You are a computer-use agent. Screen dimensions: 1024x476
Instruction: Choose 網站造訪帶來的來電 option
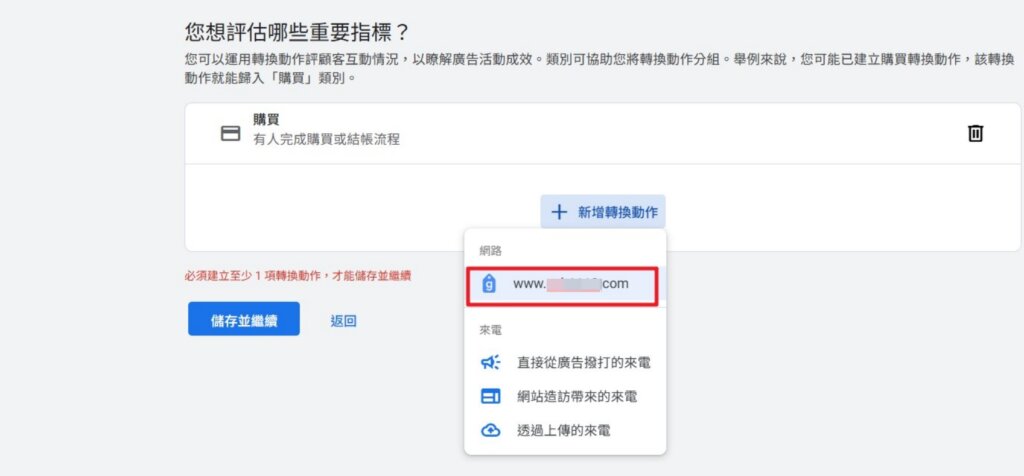click(575, 397)
